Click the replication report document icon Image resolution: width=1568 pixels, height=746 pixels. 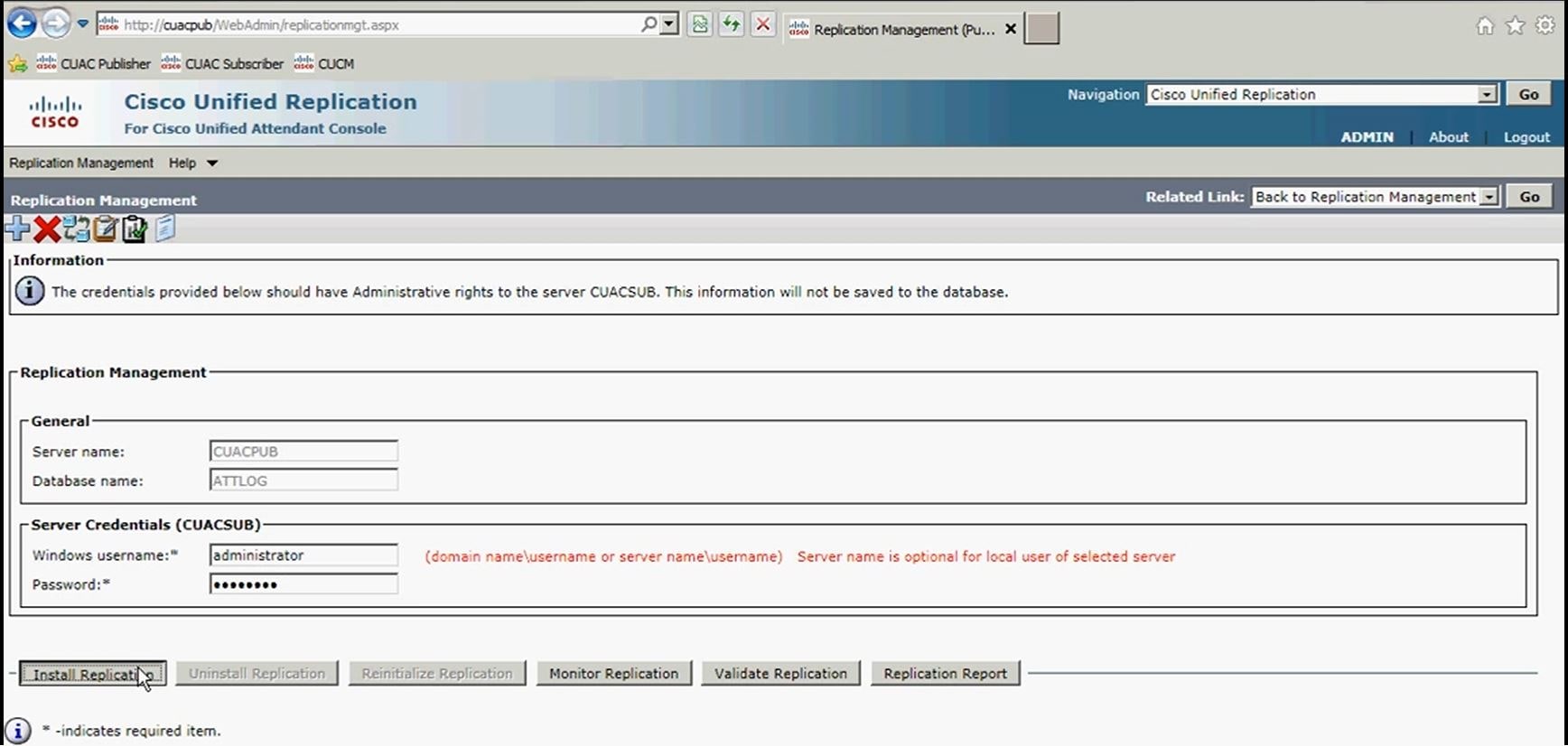pyautogui.click(x=165, y=229)
